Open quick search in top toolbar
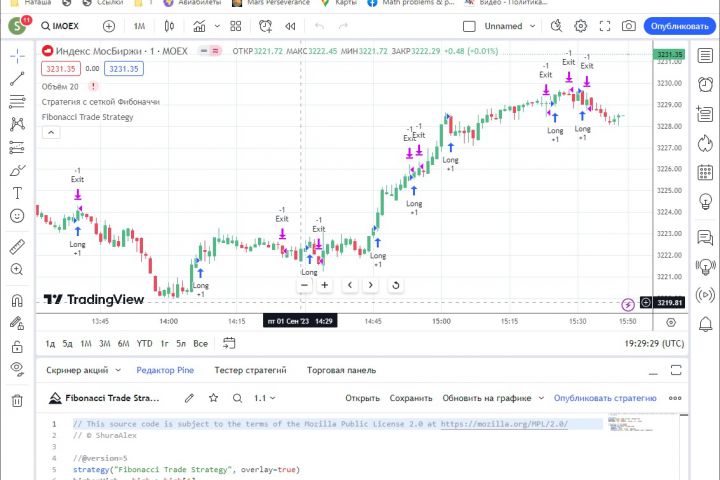Viewport: 720px width, 480px height. tap(557, 26)
